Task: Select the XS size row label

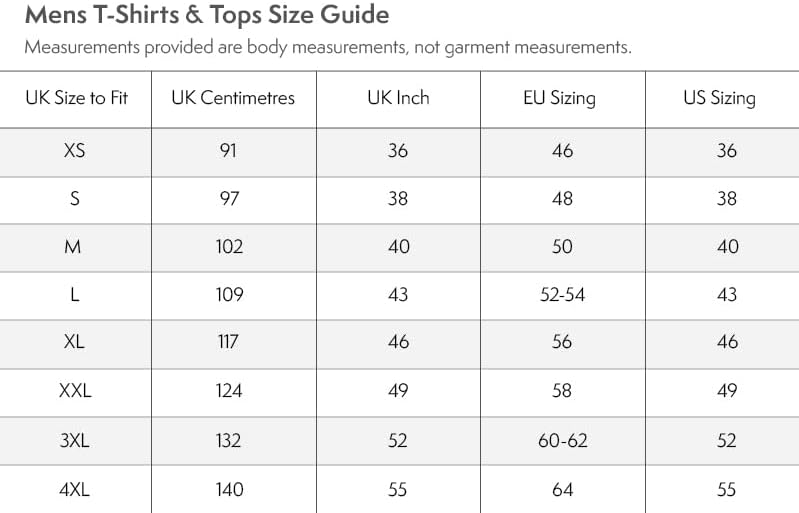Action: coord(74,151)
